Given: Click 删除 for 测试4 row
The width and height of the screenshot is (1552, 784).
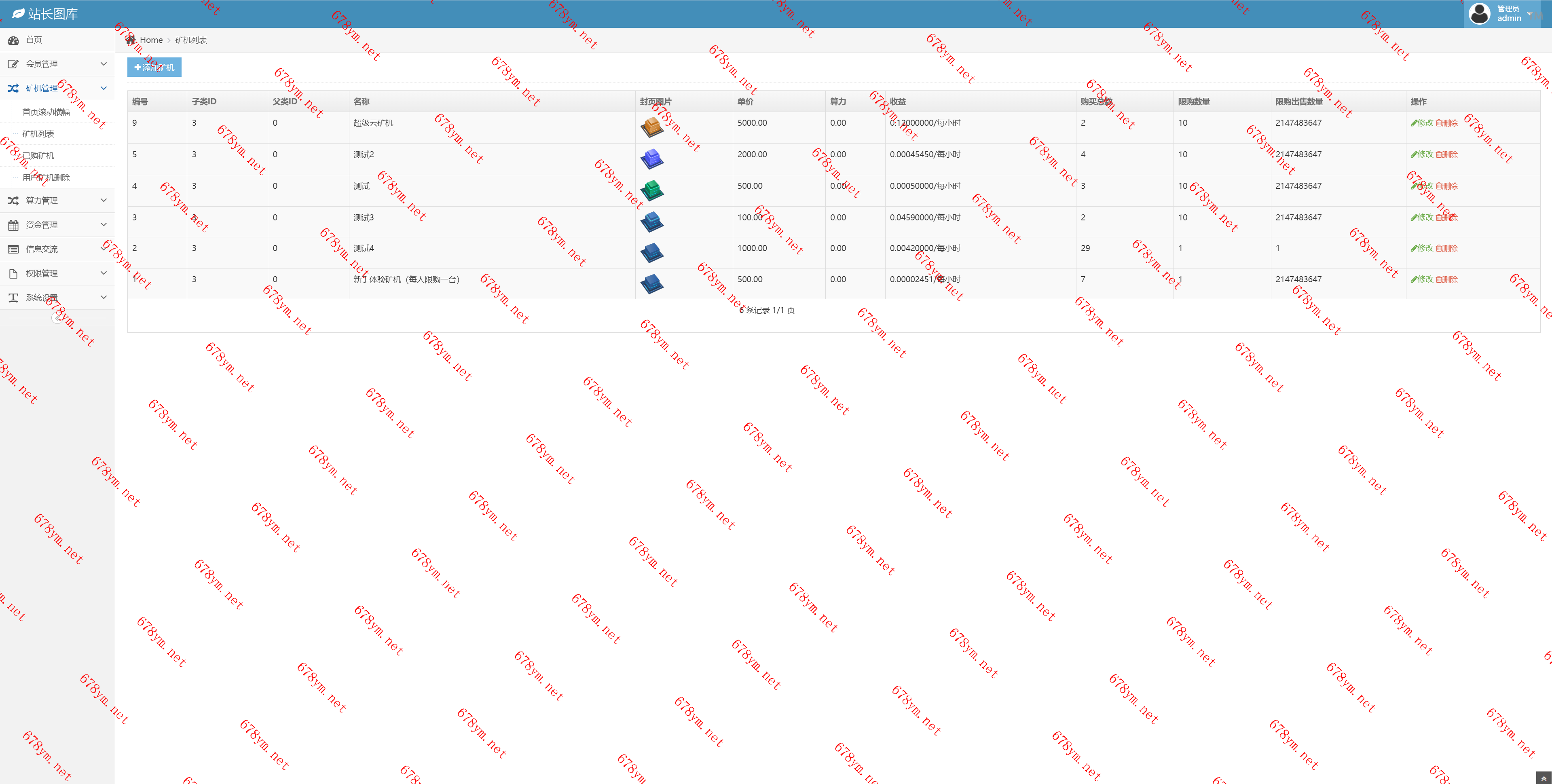Looking at the screenshot, I should click(1446, 248).
